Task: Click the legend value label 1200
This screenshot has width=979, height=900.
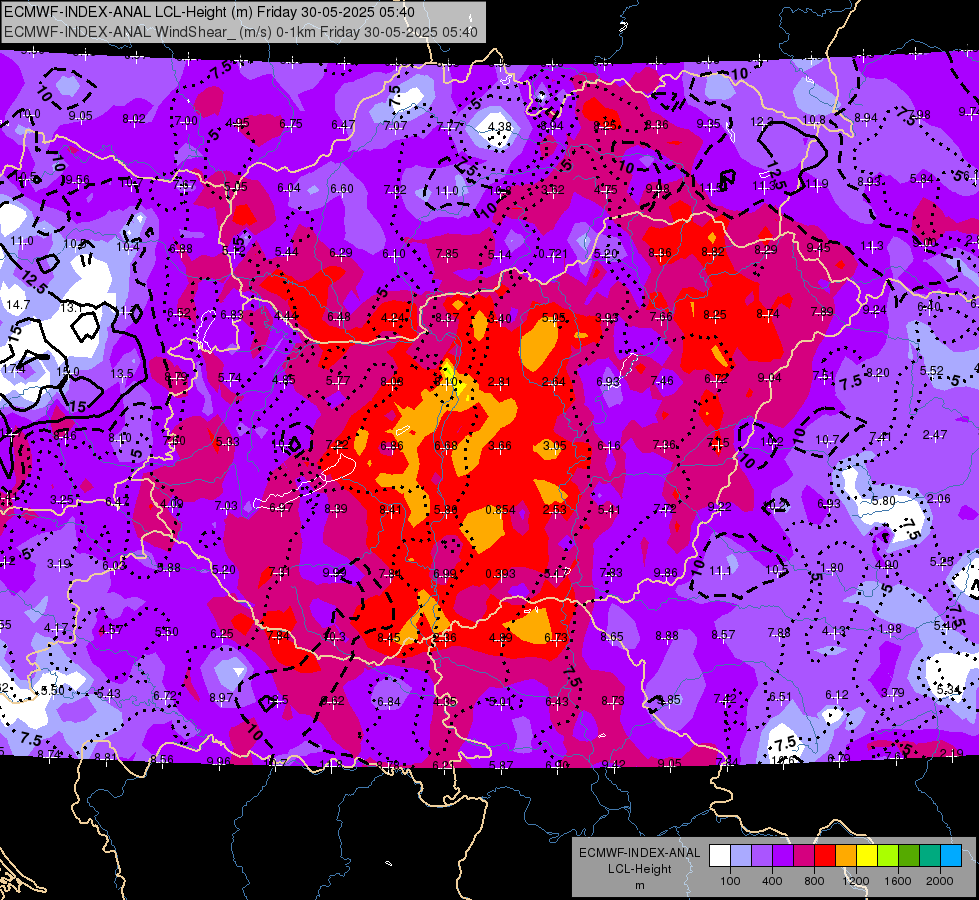Action: (x=856, y=881)
